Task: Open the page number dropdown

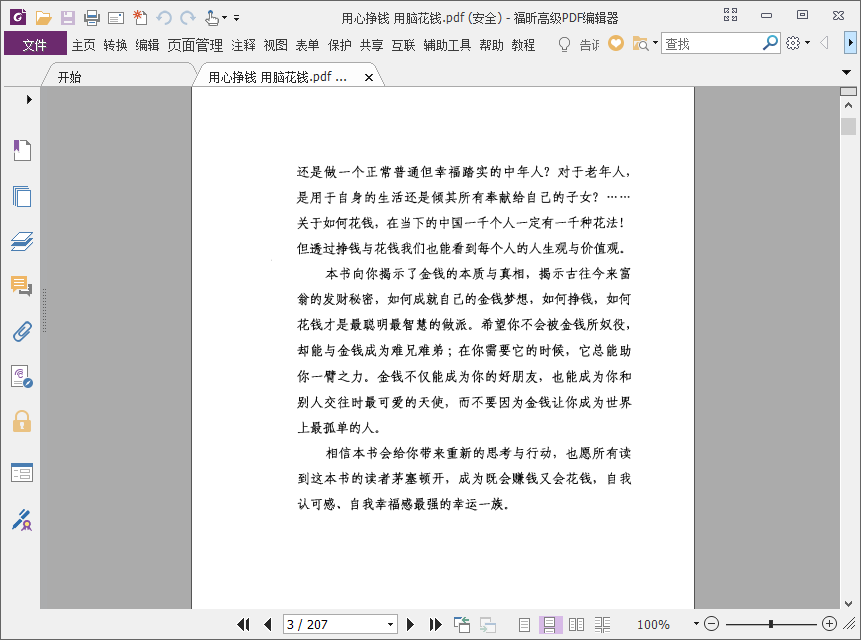Action: 390,625
